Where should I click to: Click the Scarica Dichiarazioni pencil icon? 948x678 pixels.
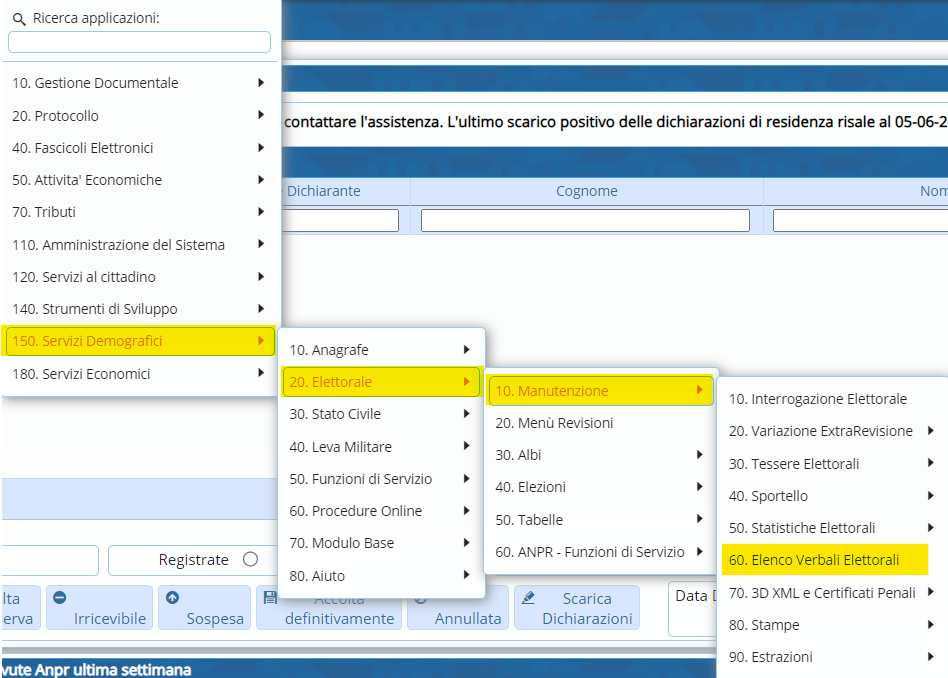click(x=528, y=597)
